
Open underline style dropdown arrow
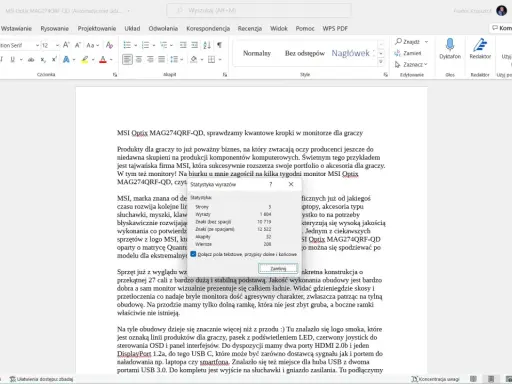21,60
